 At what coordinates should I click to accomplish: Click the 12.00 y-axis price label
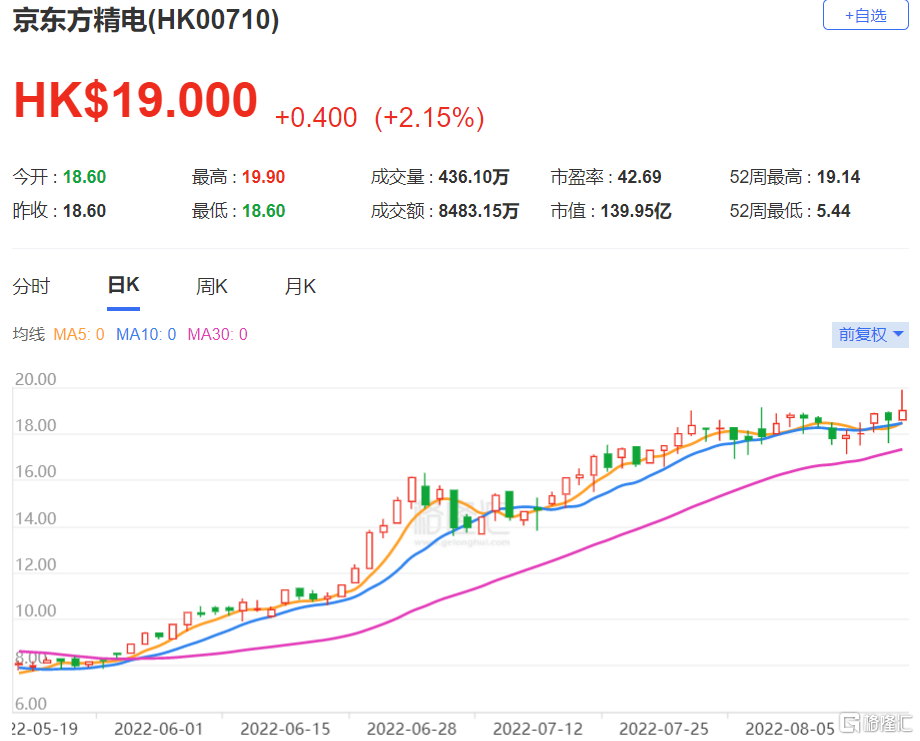[36, 564]
